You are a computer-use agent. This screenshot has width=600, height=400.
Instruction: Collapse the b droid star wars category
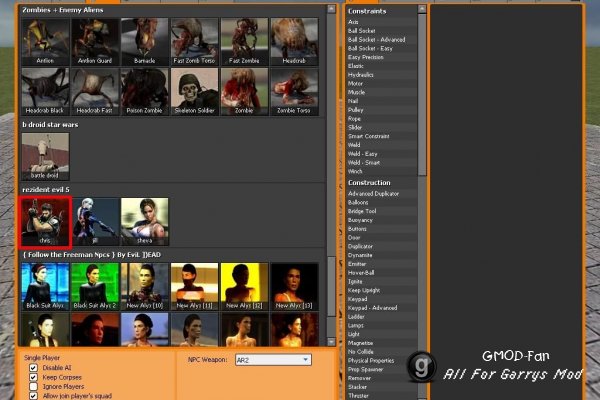click(50, 125)
